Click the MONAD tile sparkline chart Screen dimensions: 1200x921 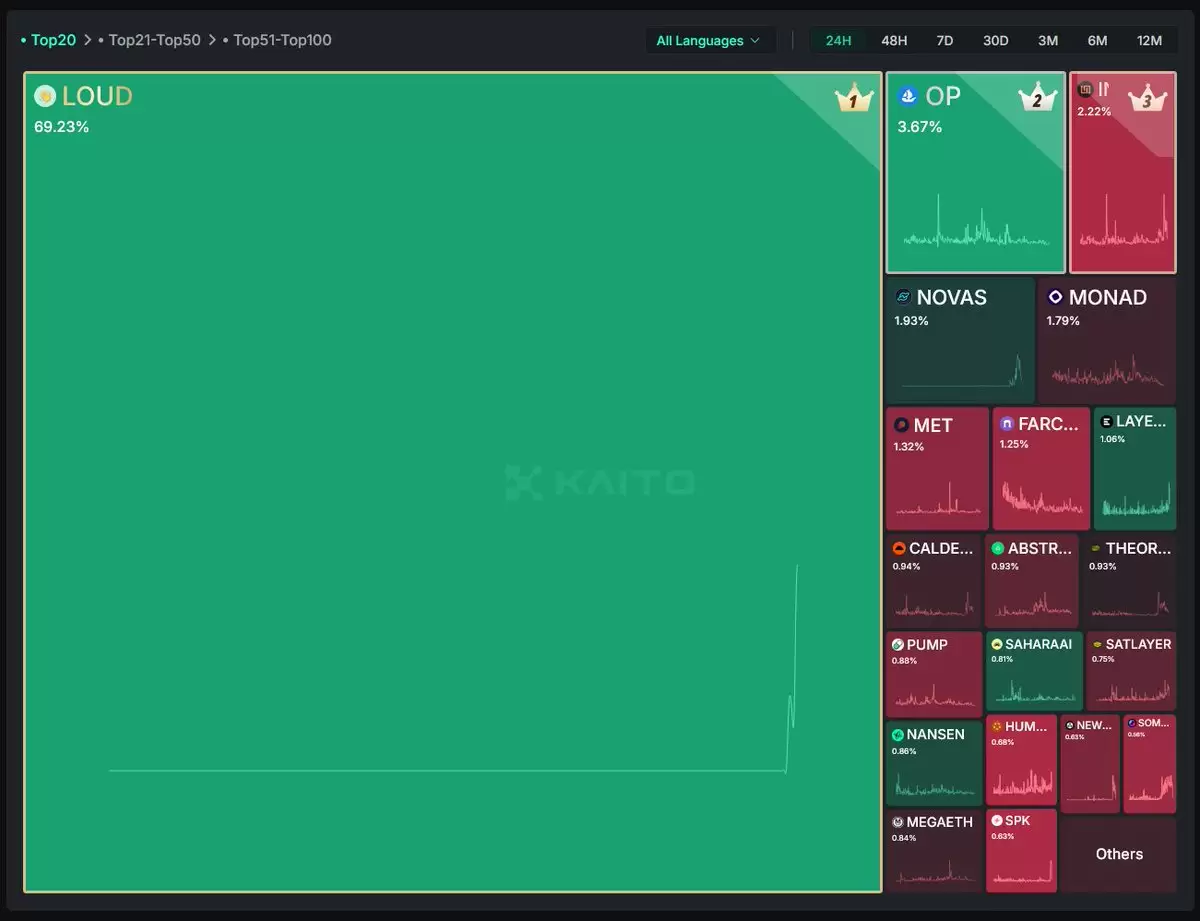tap(1107, 370)
